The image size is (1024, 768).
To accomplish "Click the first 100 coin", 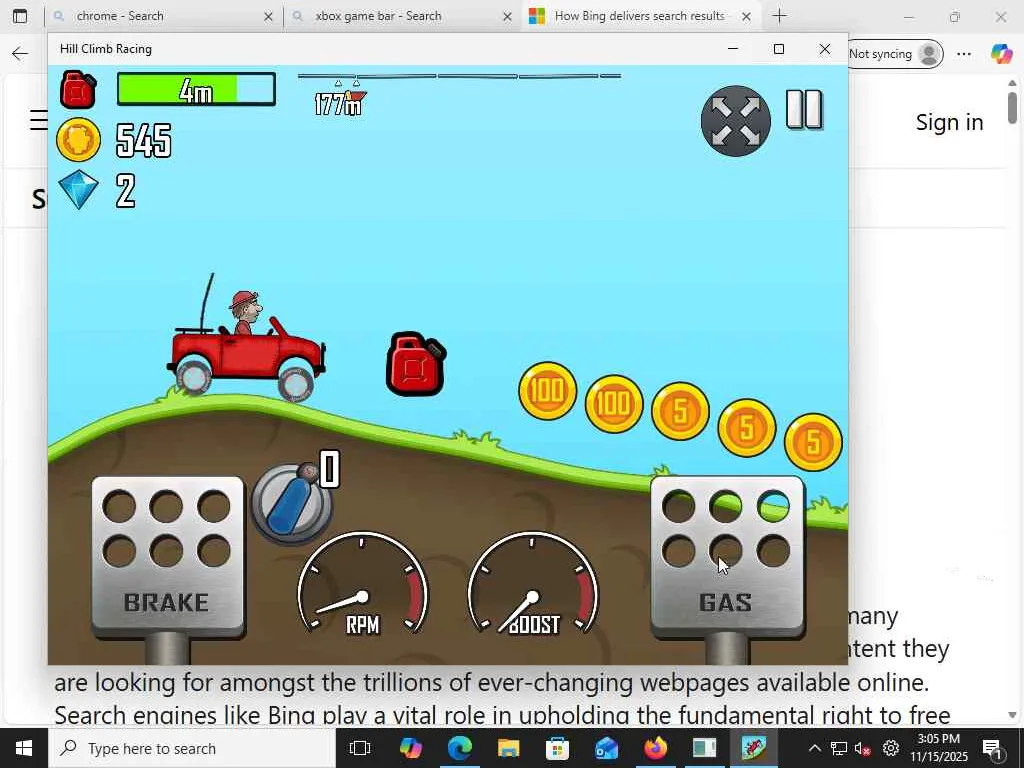I will [x=547, y=391].
